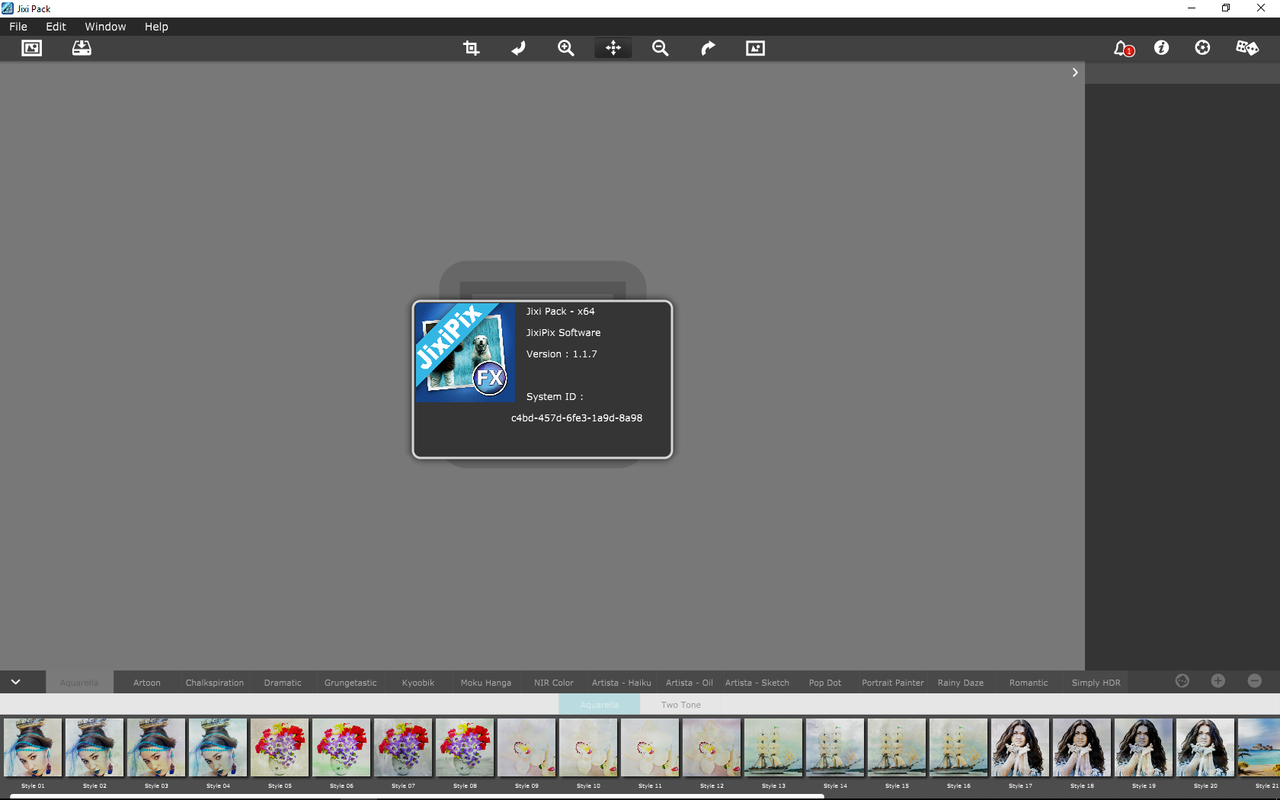Switch to the Kyoobik tab
The image size is (1280, 800).
point(418,682)
